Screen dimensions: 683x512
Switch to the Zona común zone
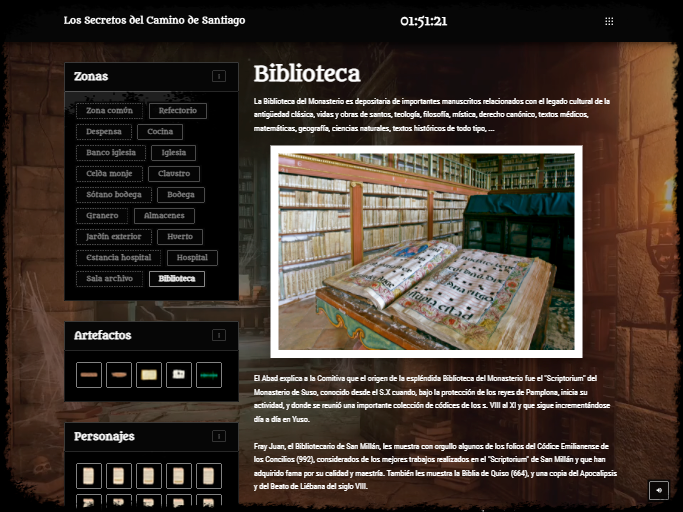pos(109,111)
